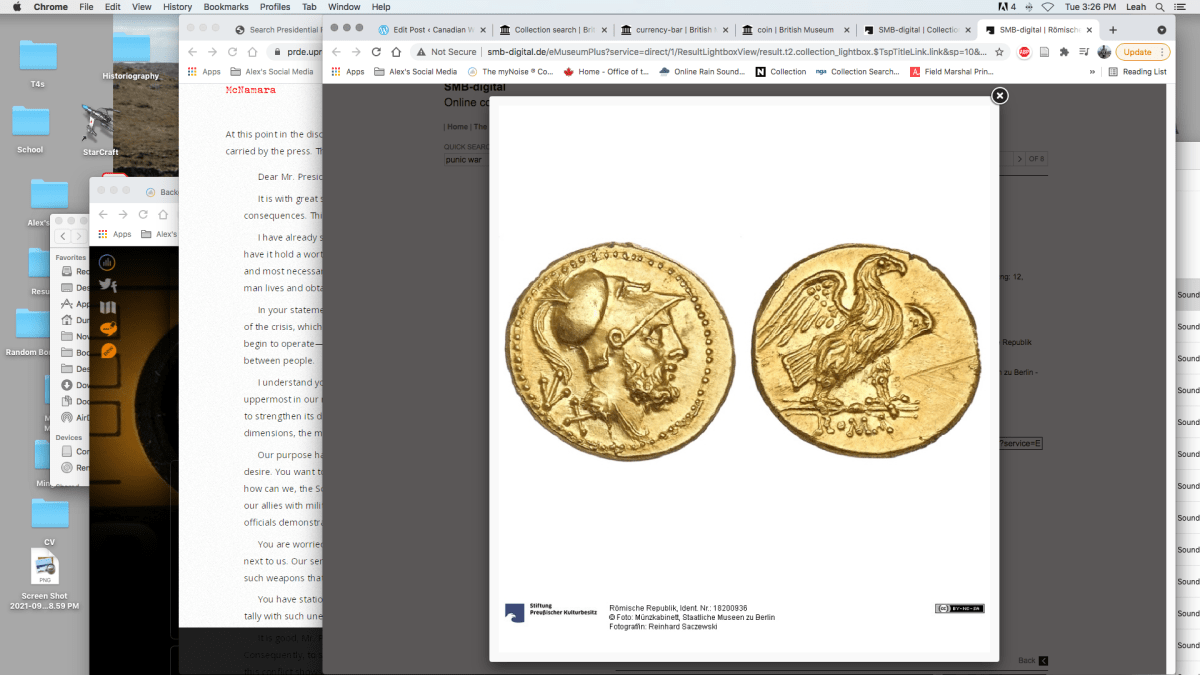
Task: Open a new Chrome tab
Action: pyautogui.click(x=1113, y=30)
